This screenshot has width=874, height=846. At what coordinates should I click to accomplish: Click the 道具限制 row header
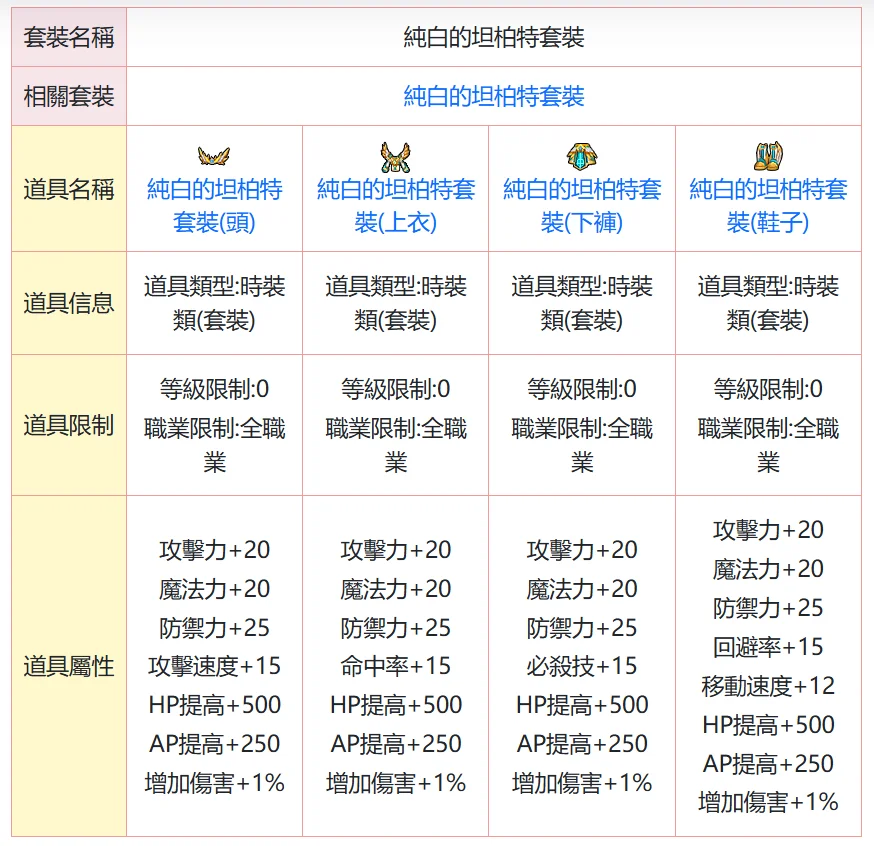[69, 425]
